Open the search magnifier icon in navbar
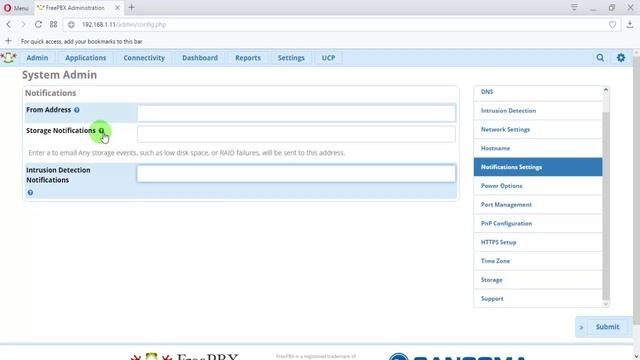The image size is (640, 360). [x=600, y=58]
